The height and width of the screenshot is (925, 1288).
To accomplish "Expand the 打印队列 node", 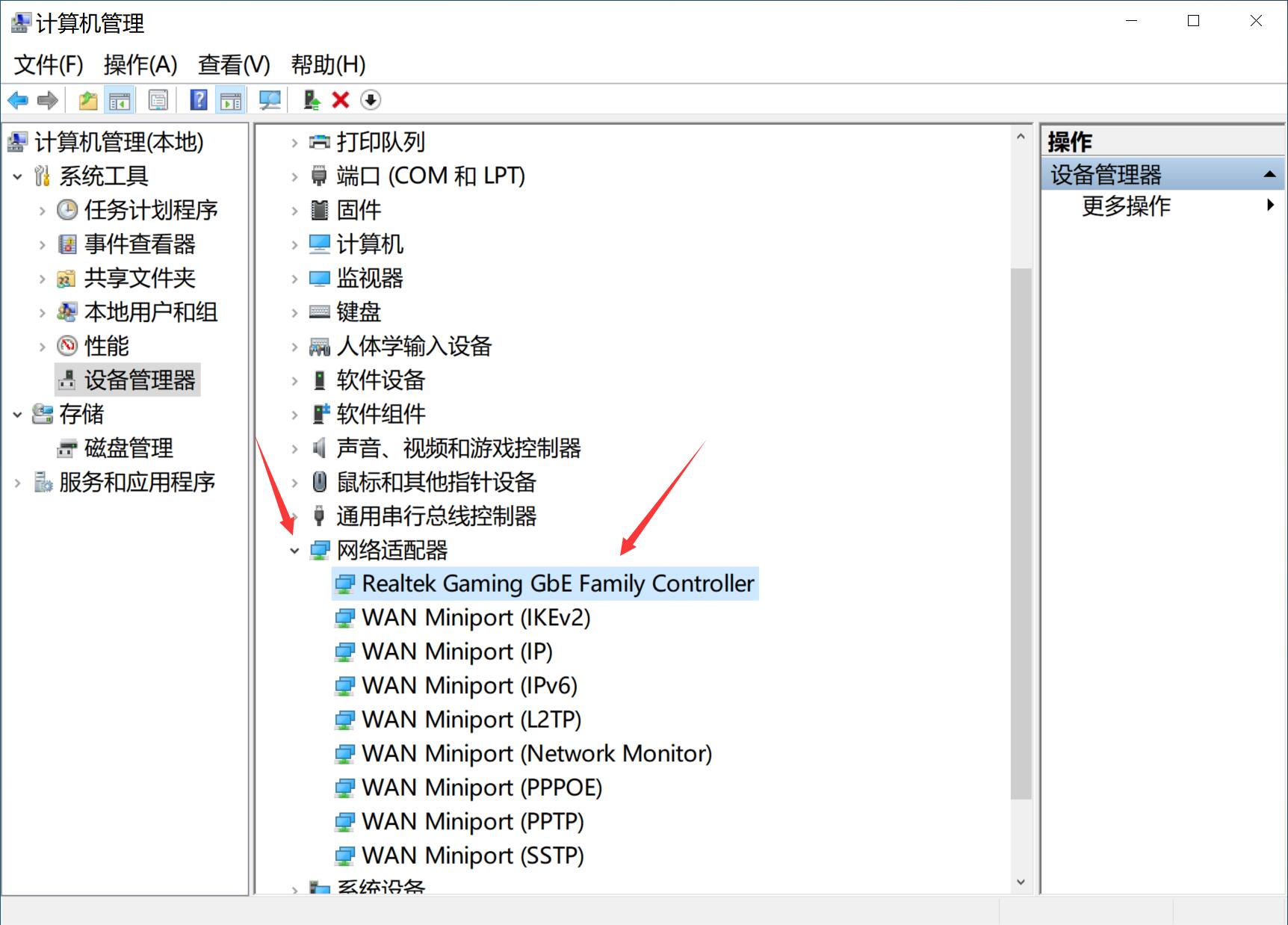I will pos(294,143).
